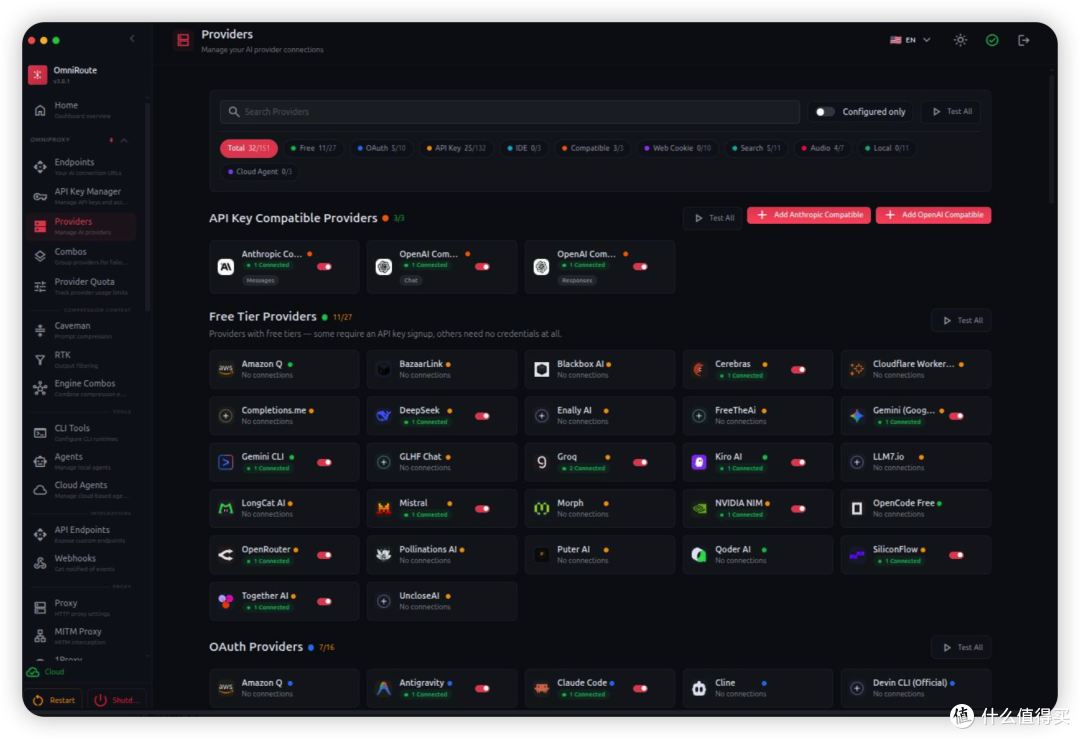1080x739 pixels.
Task: Click the Cloud status at sidebar bottom
Action: (45, 672)
